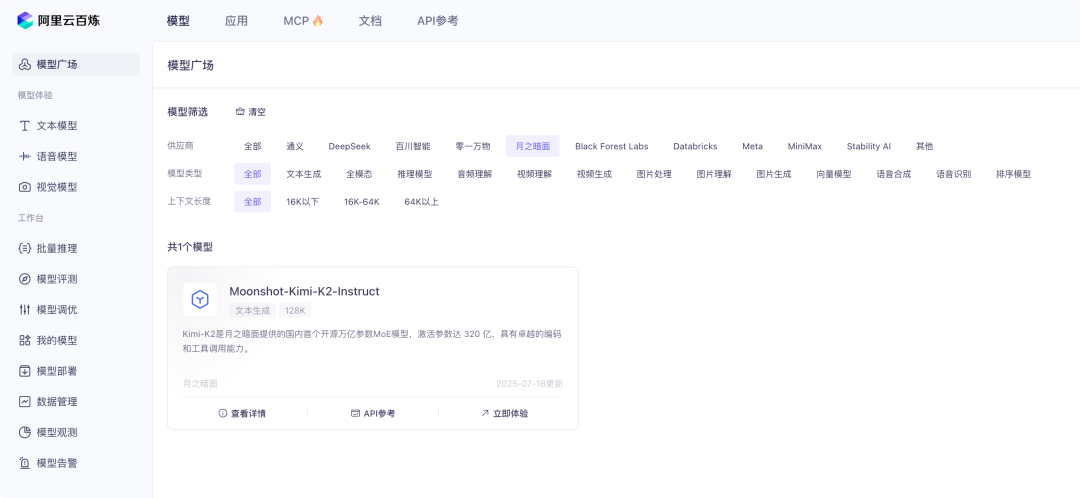
Task: Click the info icon beside 查看详情
Action: pos(222,413)
